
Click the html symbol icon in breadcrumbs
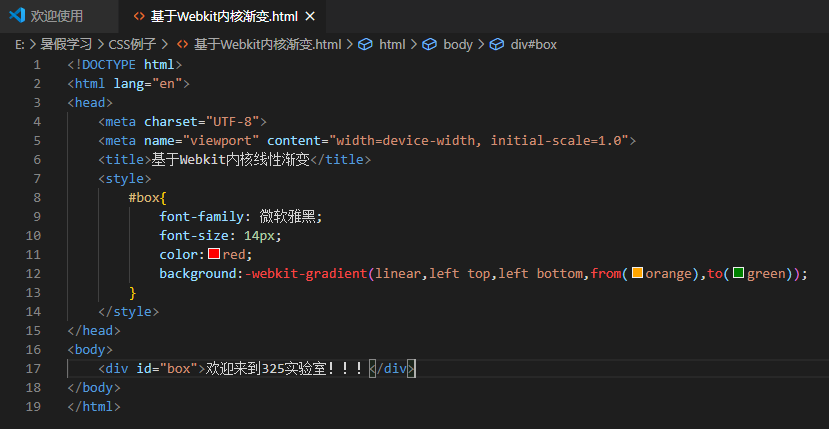[365, 45]
